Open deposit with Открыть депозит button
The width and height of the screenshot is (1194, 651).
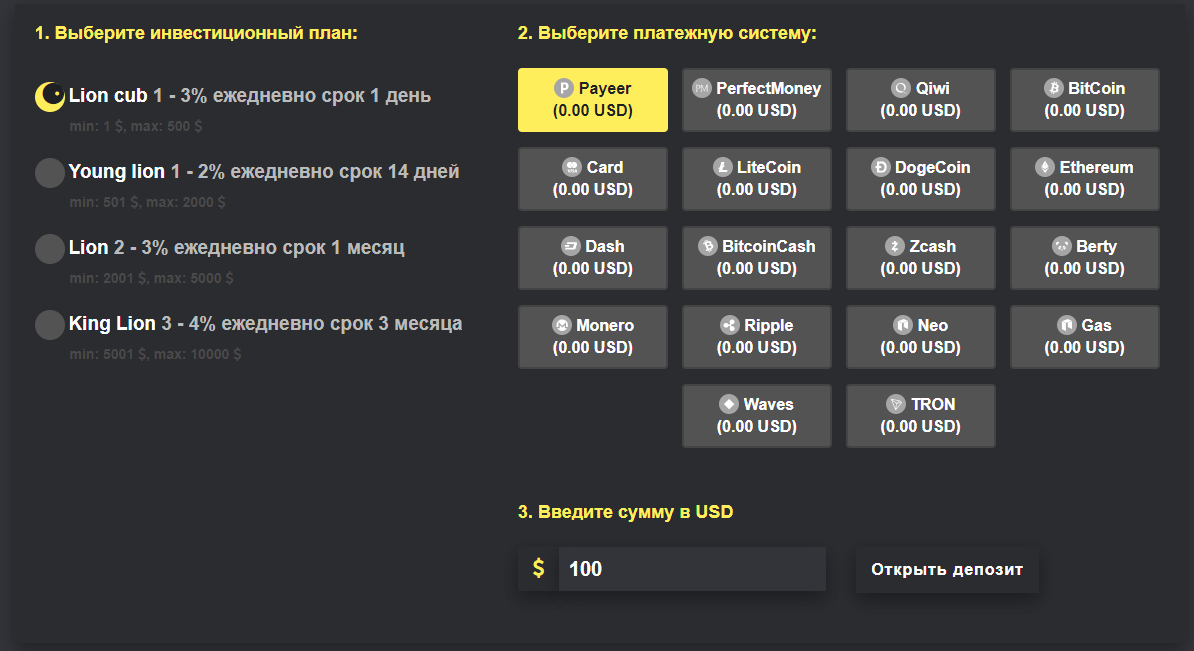pyautogui.click(x=947, y=570)
